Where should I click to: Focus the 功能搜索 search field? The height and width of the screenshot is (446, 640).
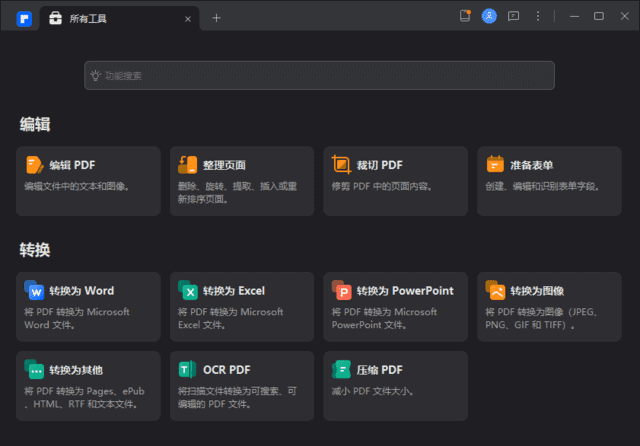(319, 75)
